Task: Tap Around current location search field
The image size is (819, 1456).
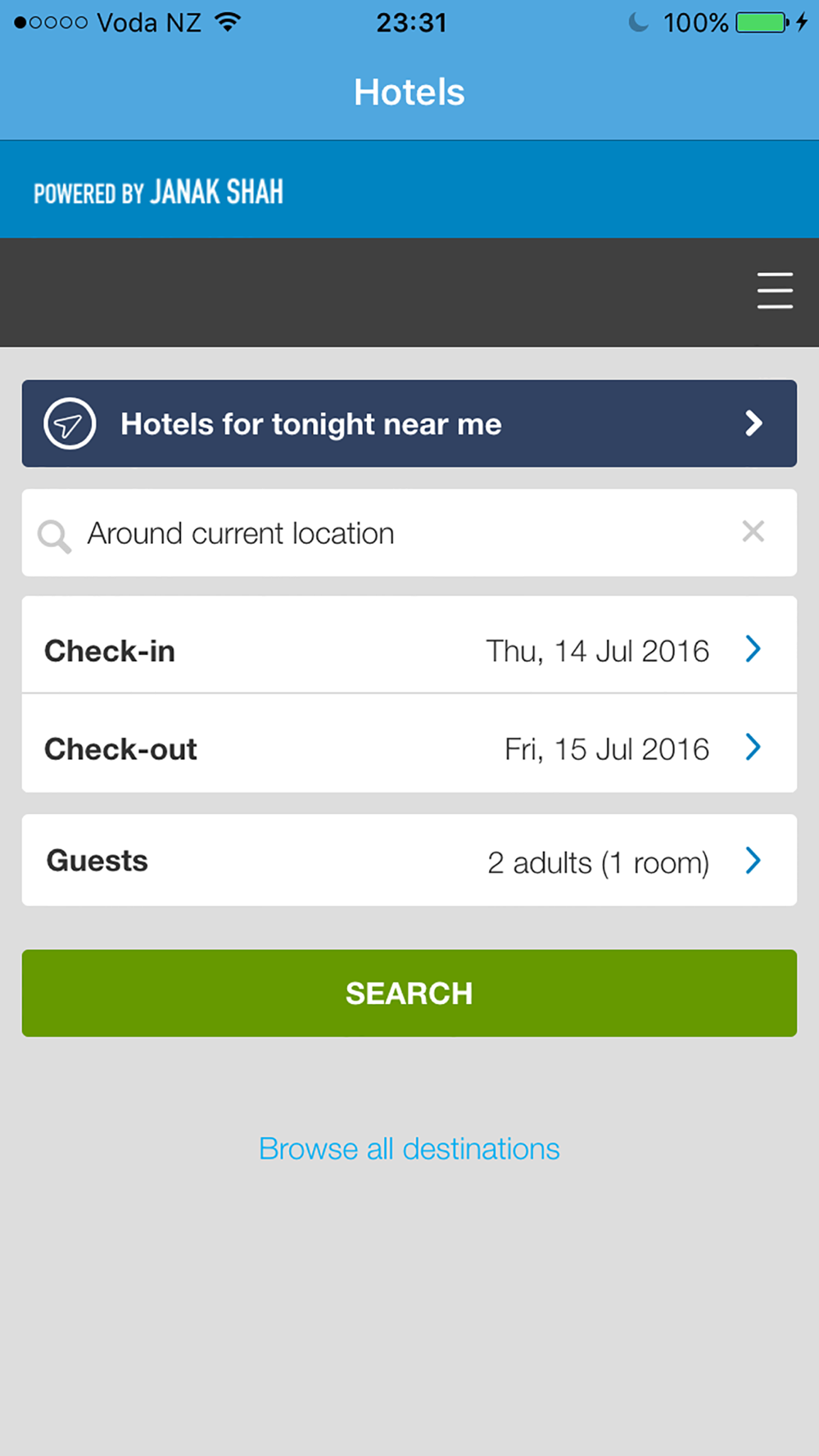Action: (409, 533)
